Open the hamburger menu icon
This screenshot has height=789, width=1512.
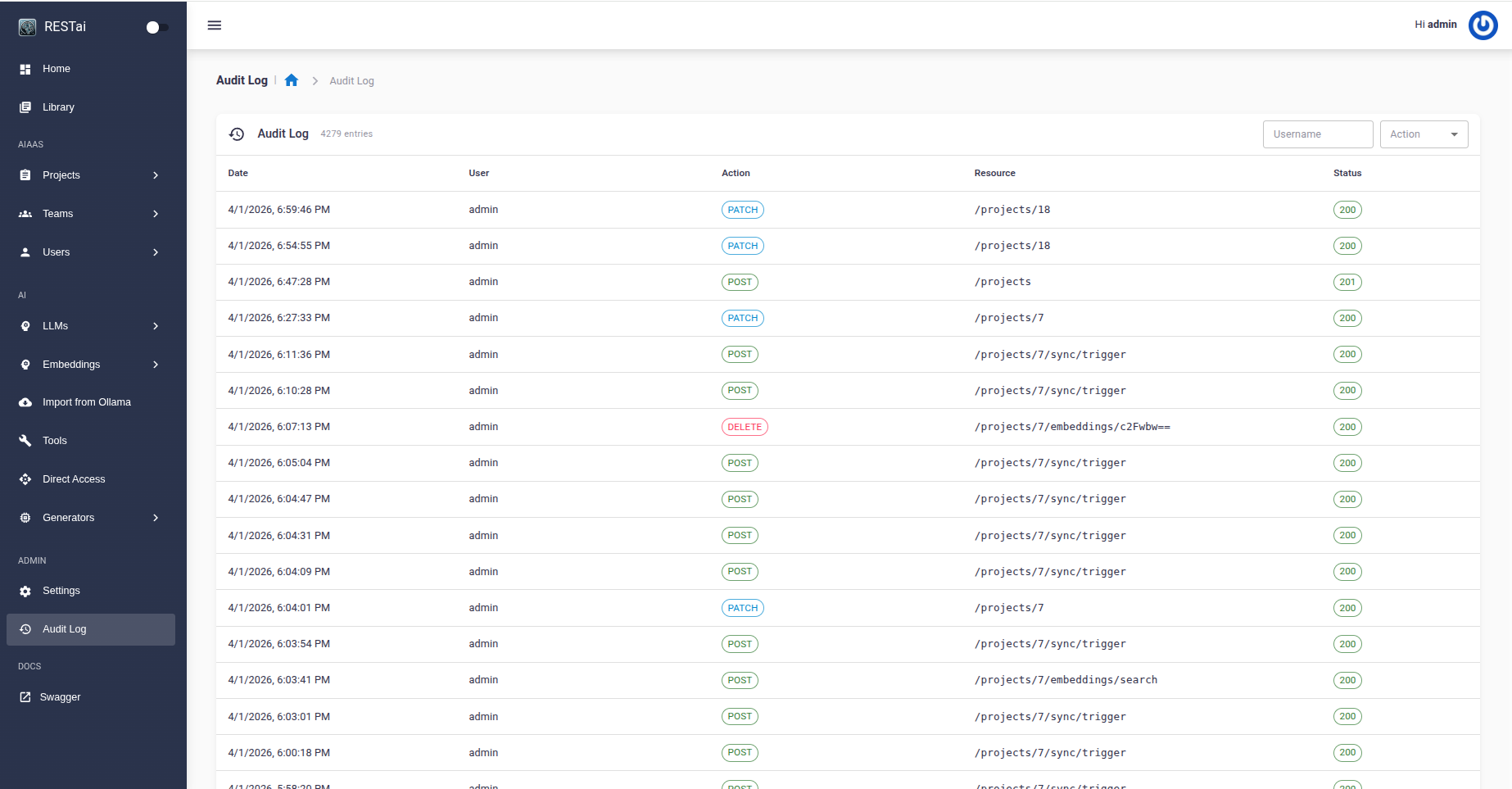215,25
